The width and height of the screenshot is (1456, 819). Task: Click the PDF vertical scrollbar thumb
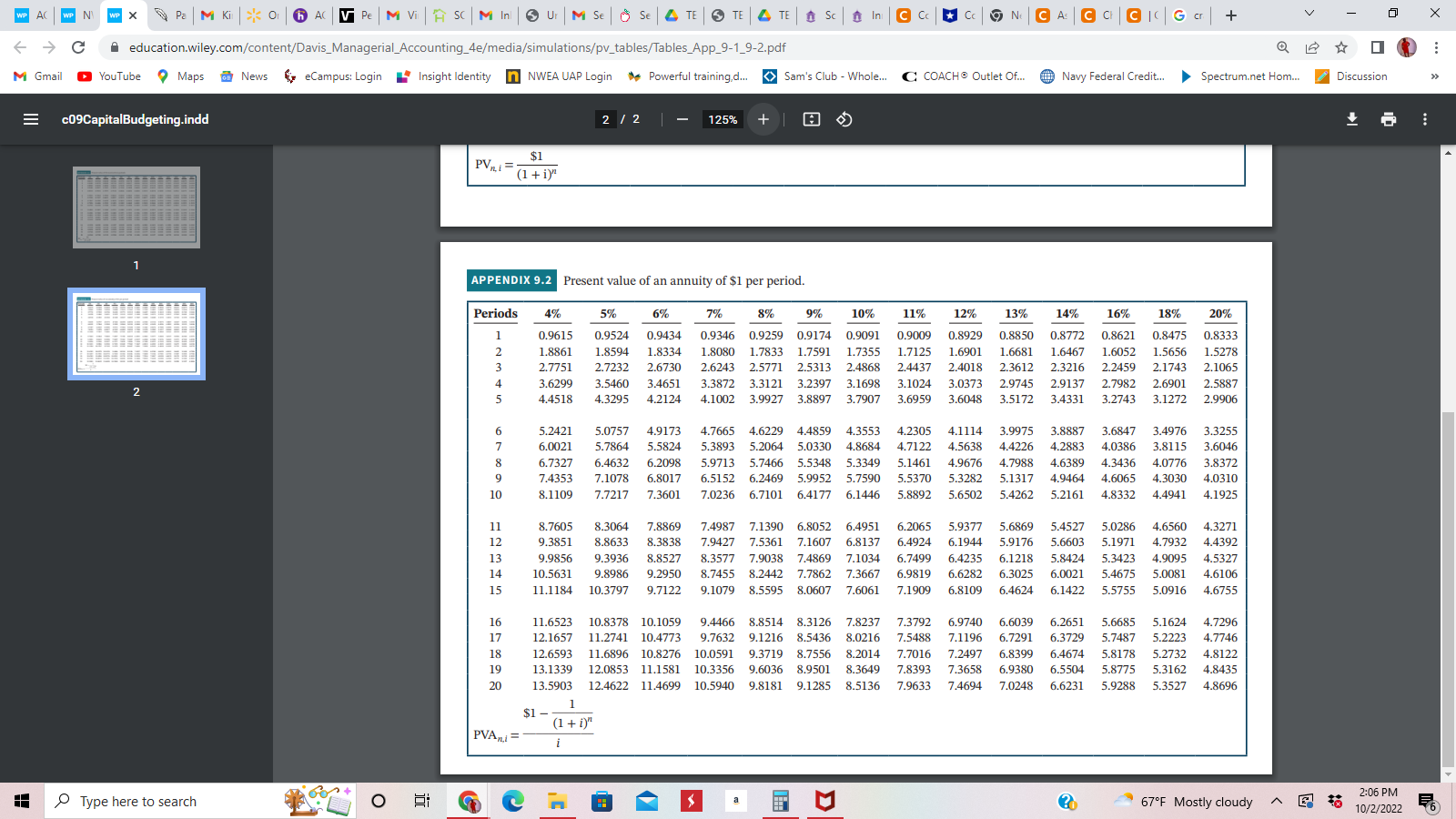[x=1449, y=590]
